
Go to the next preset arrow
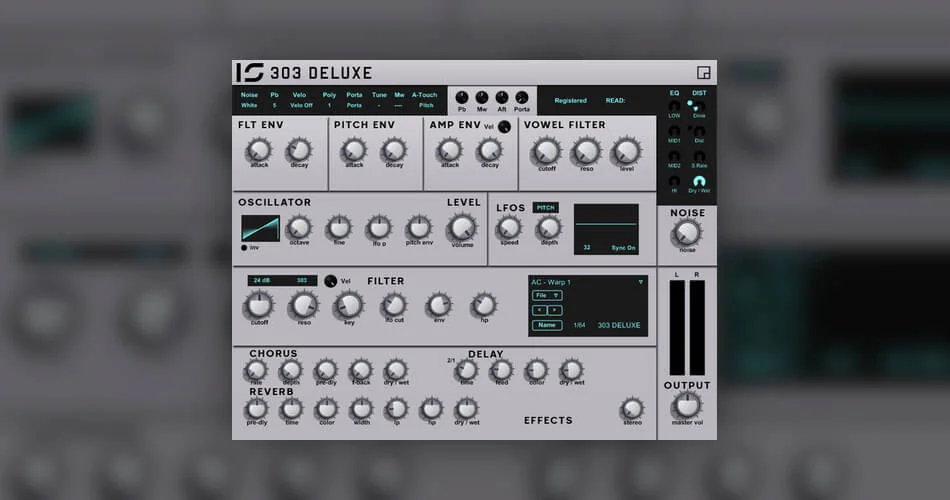(555, 310)
